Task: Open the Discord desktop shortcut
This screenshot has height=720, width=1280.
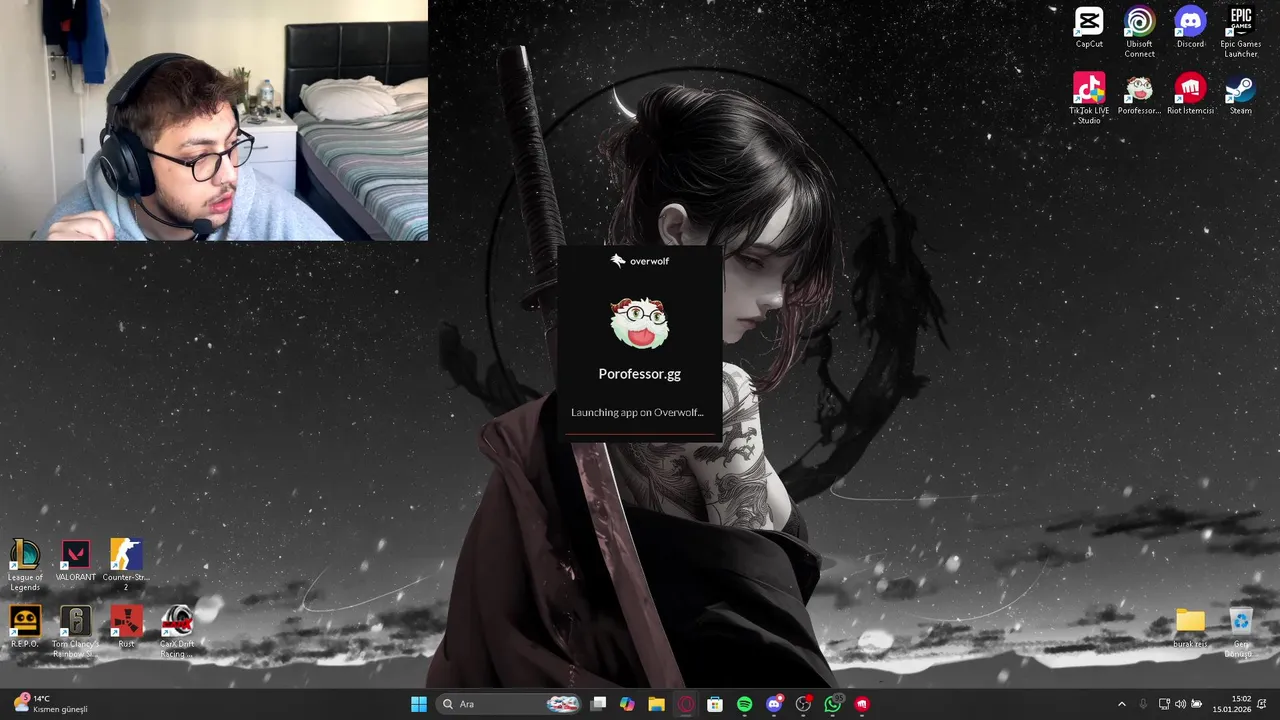Action: click(1190, 28)
